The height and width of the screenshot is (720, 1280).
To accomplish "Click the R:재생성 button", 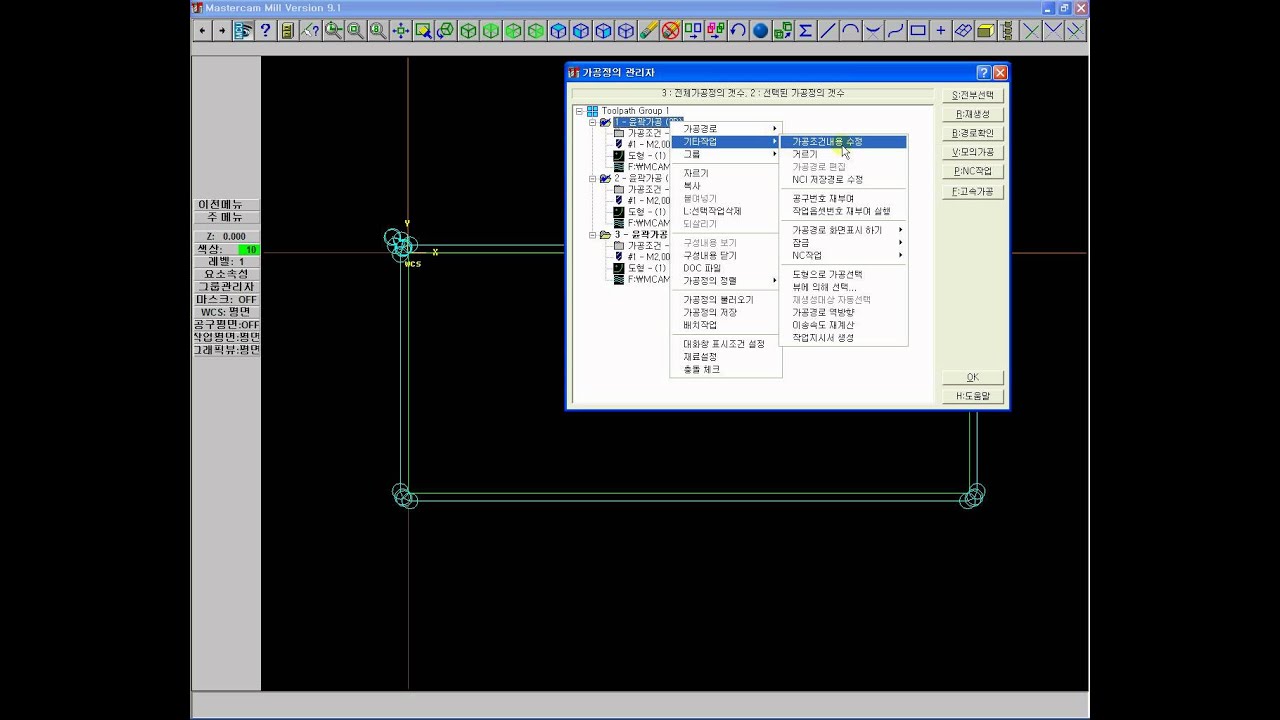I will pos(973,114).
